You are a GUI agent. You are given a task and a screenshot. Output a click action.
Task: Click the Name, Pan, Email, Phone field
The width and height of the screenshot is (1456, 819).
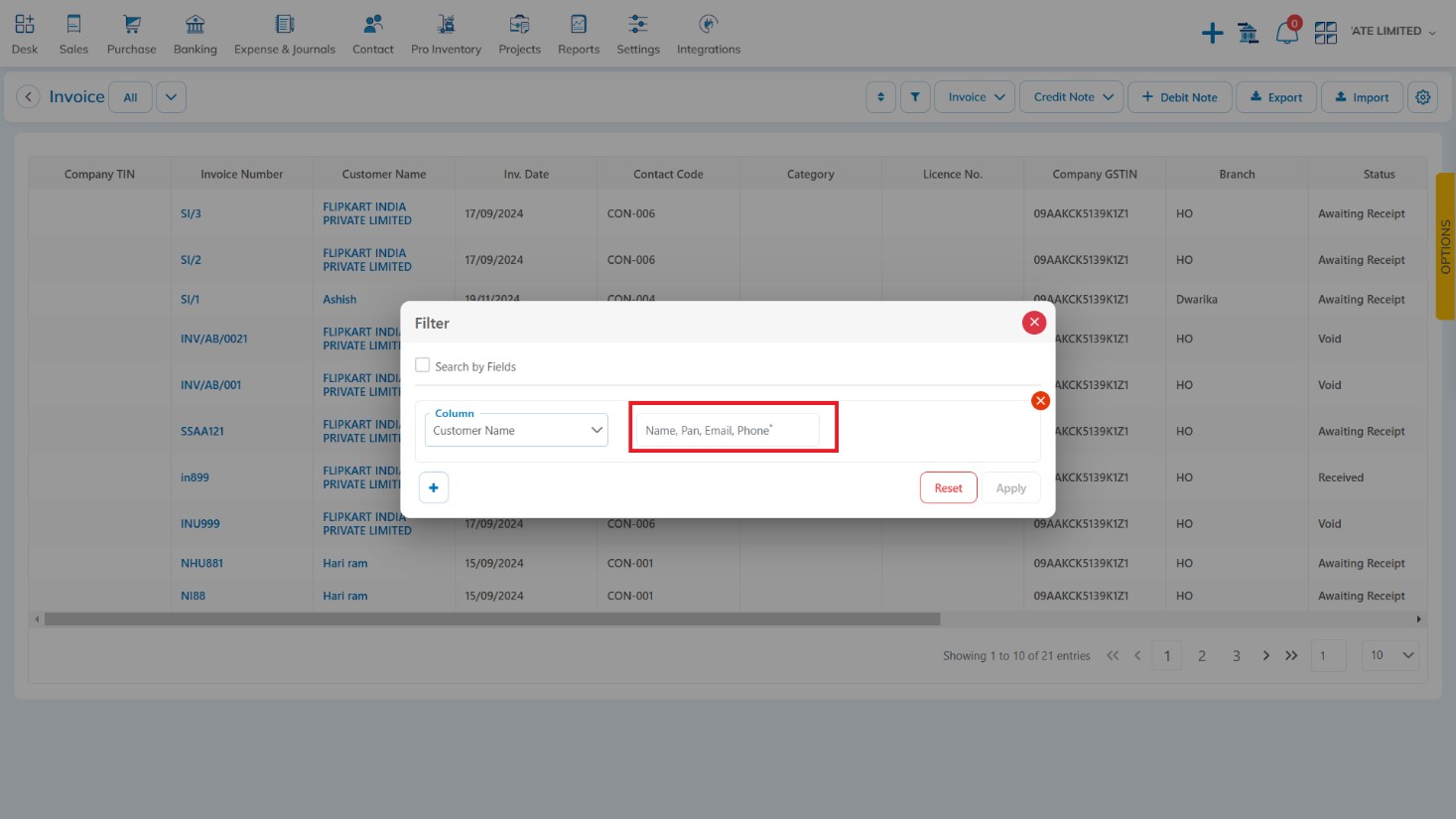(728, 430)
